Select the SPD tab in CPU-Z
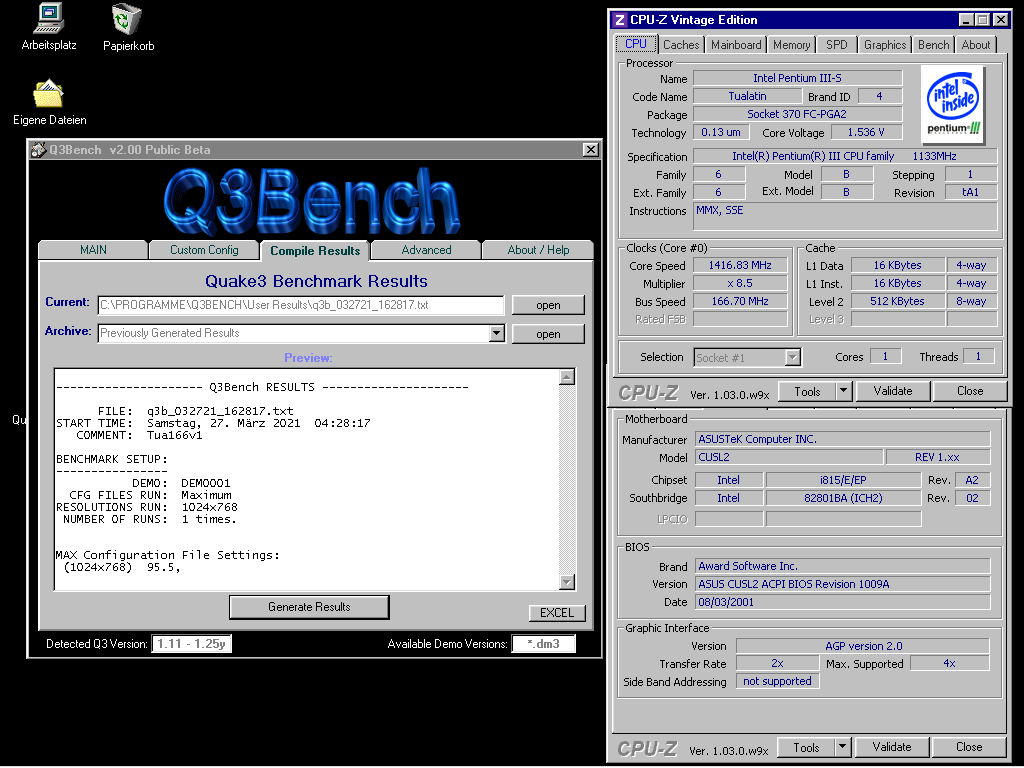 coord(837,45)
